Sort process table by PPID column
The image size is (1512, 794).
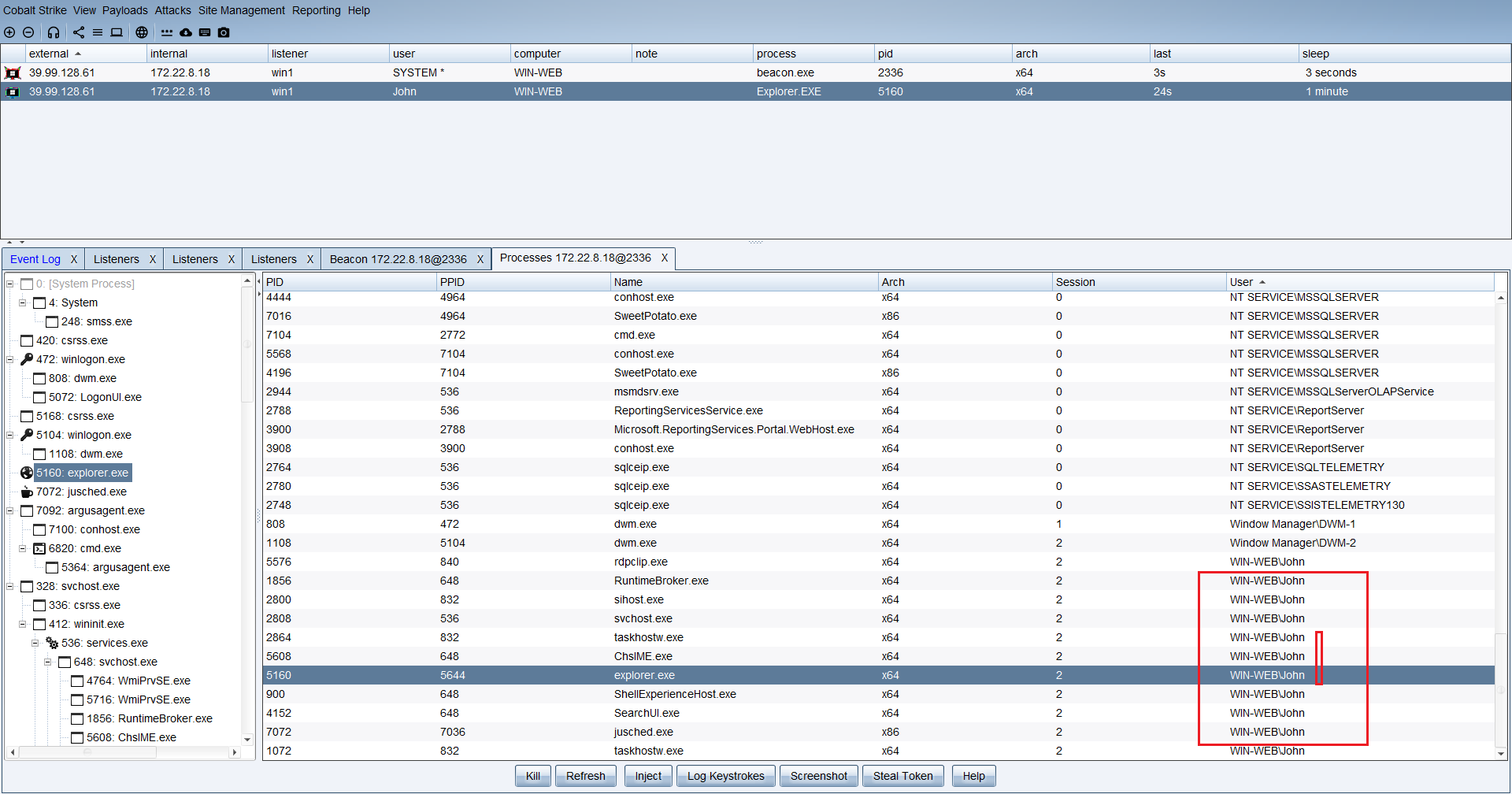[523, 282]
